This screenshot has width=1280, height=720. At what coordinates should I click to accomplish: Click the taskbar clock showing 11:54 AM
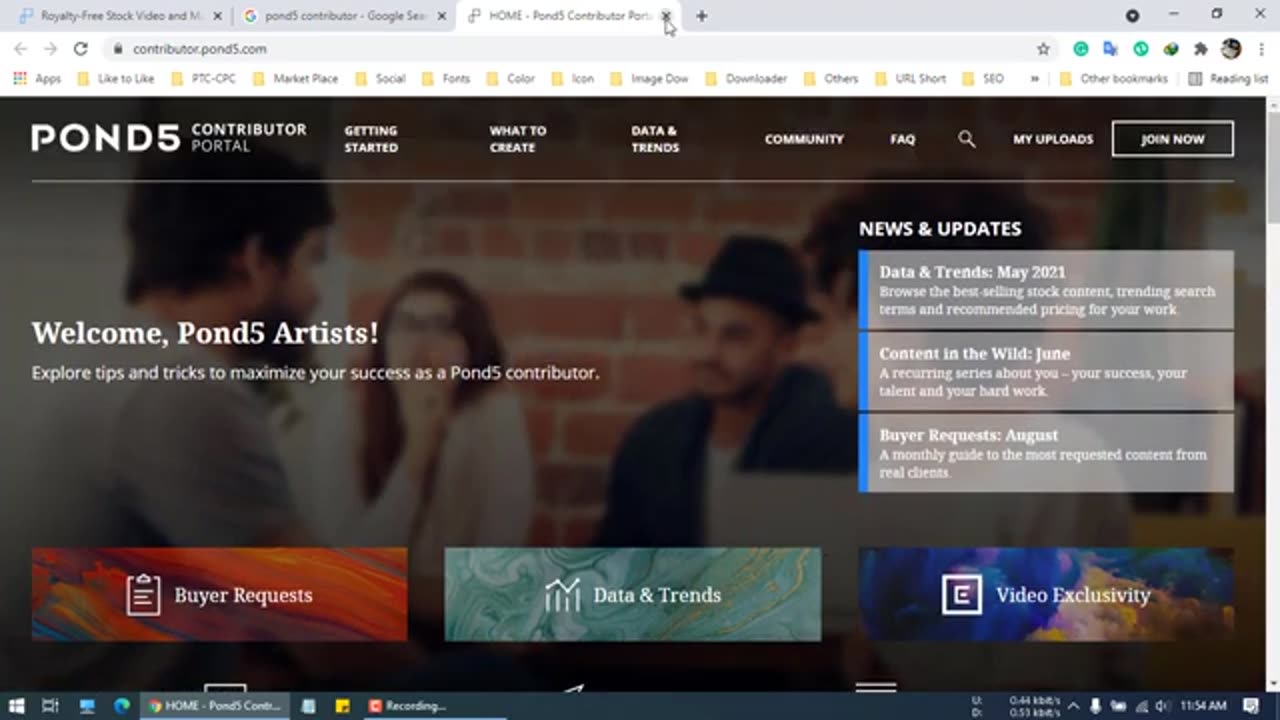point(1203,706)
